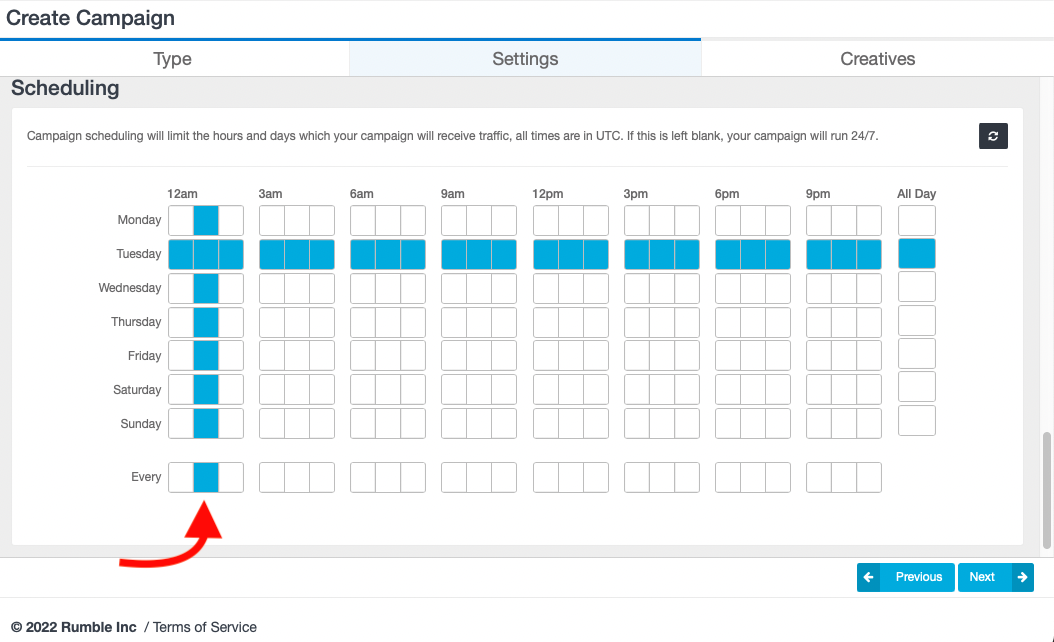The image size is (1054, 642).
Task: Enable Saturday first 3am hour cell
Action: (x=272, y=390)
